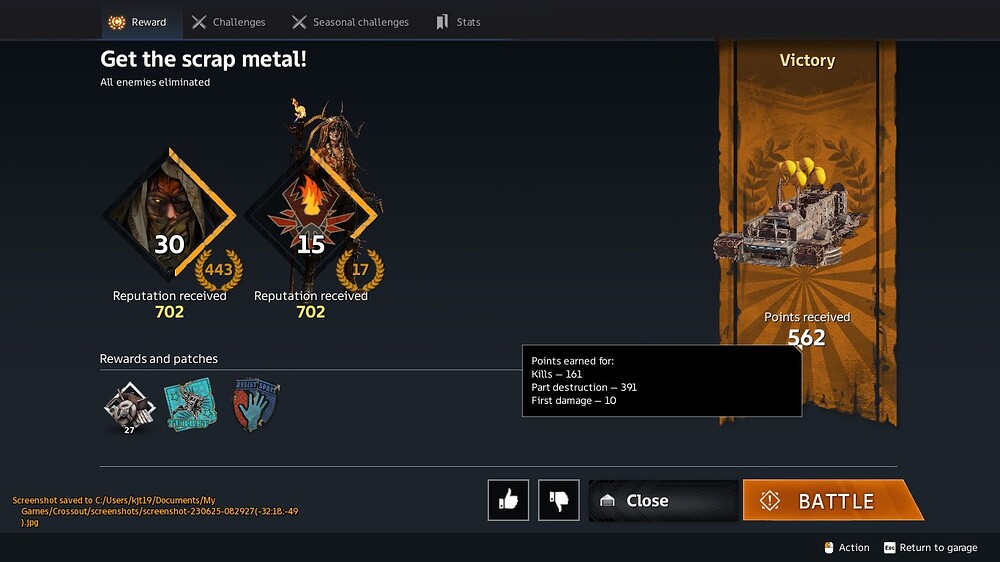Click the level 15 Firestarters faction emblem
1000x562 pixels.
[x=311, y=215]
